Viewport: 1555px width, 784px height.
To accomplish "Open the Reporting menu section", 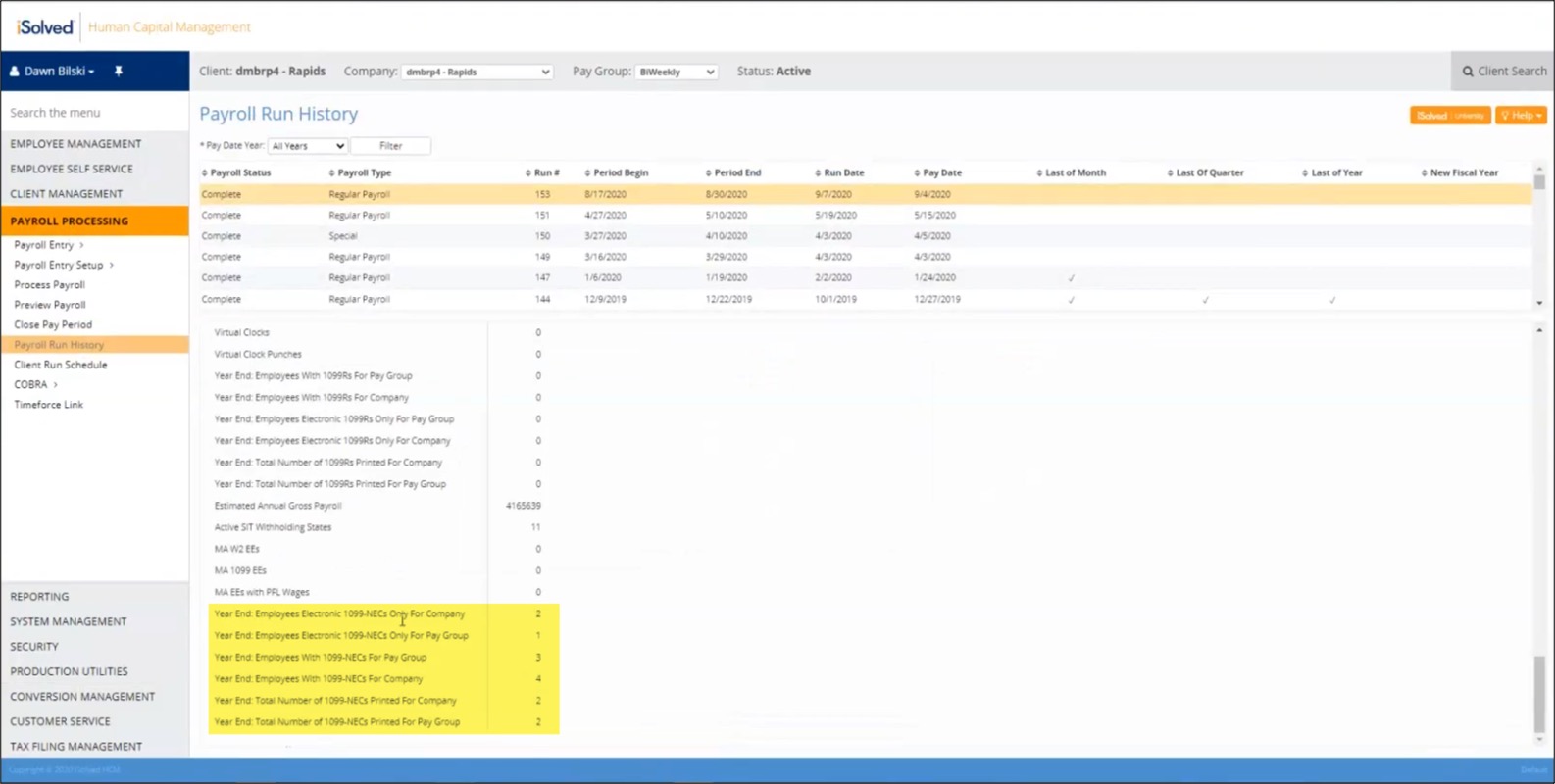I will [x=39, y=596].
